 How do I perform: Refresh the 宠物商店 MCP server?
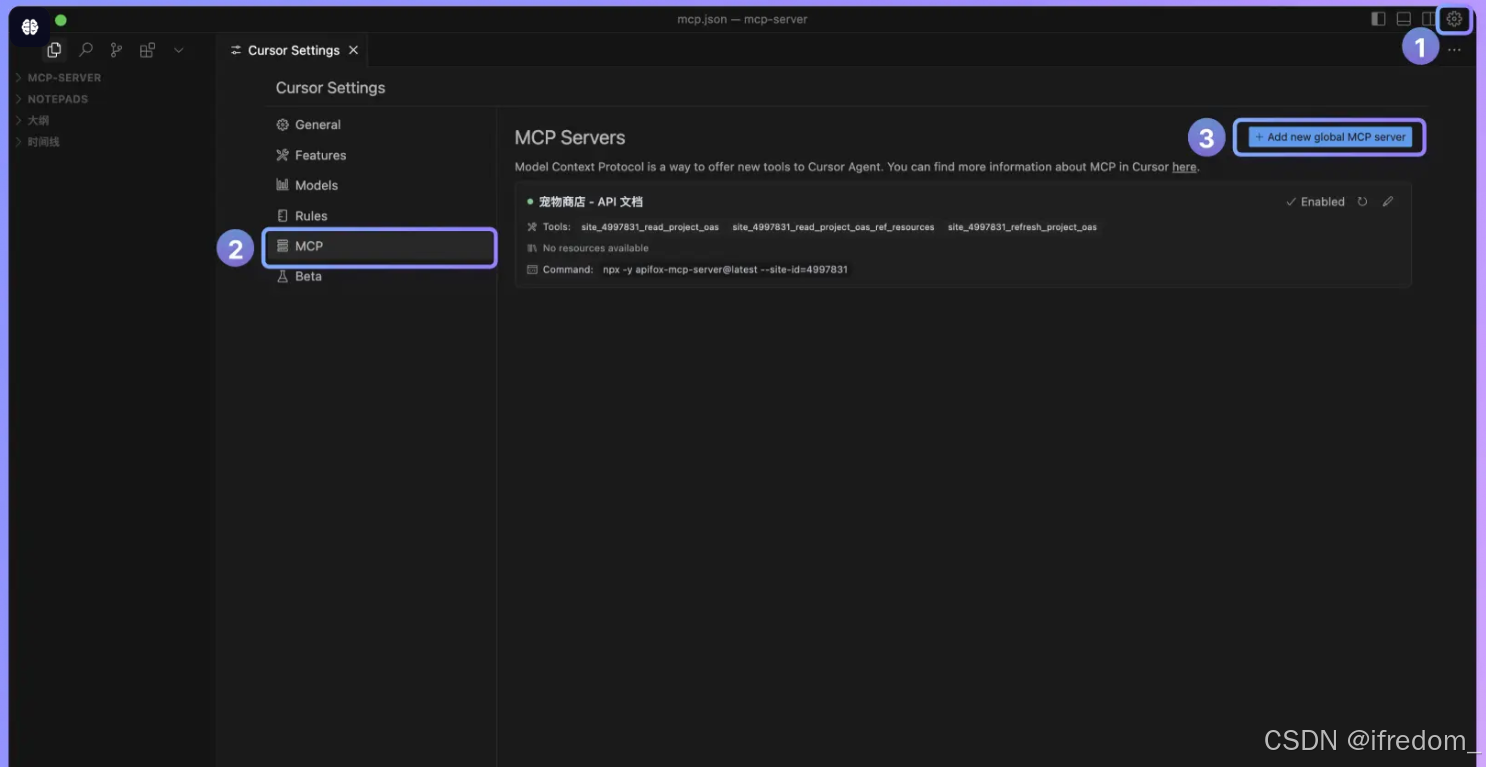pyautogui.click(x=1363, y=201)
